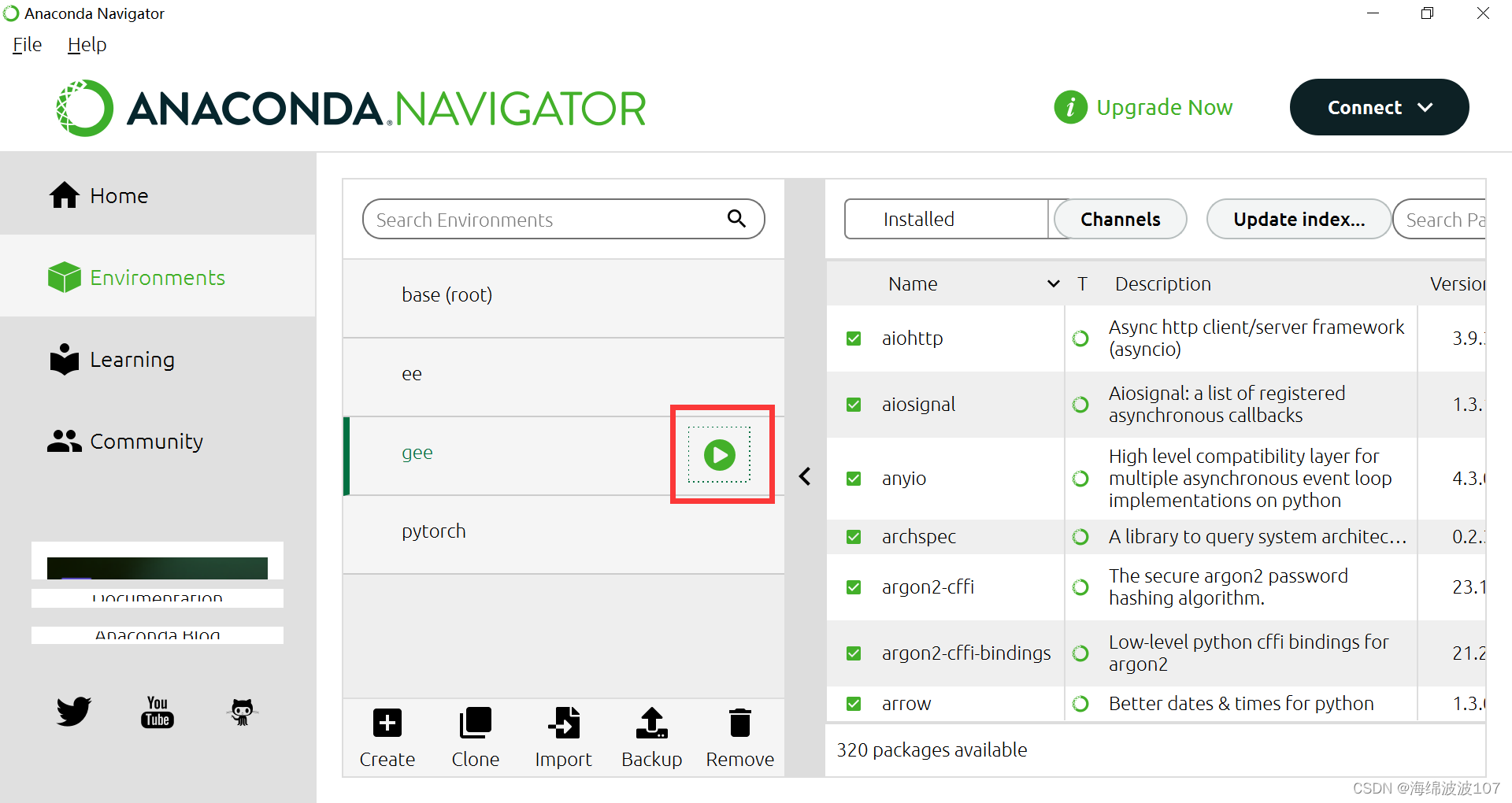1512x803 pixels.
Task: Click the '320 packages available' status text
Action: tap(932, 750)
